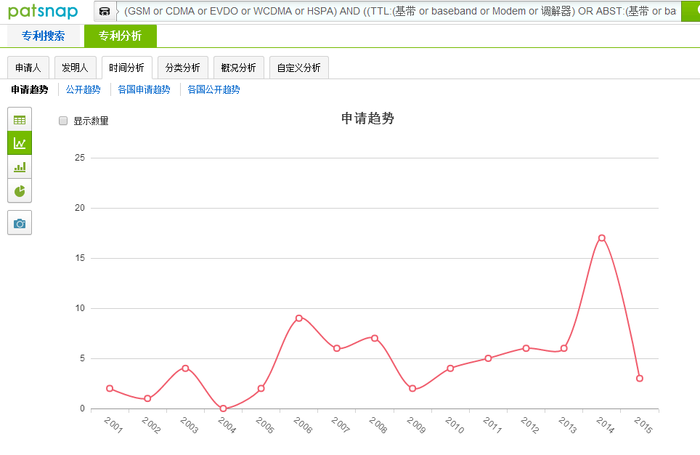The image size is (700, 455).
Task: Click the 2012 data point
Action: [x=526, y=348]
